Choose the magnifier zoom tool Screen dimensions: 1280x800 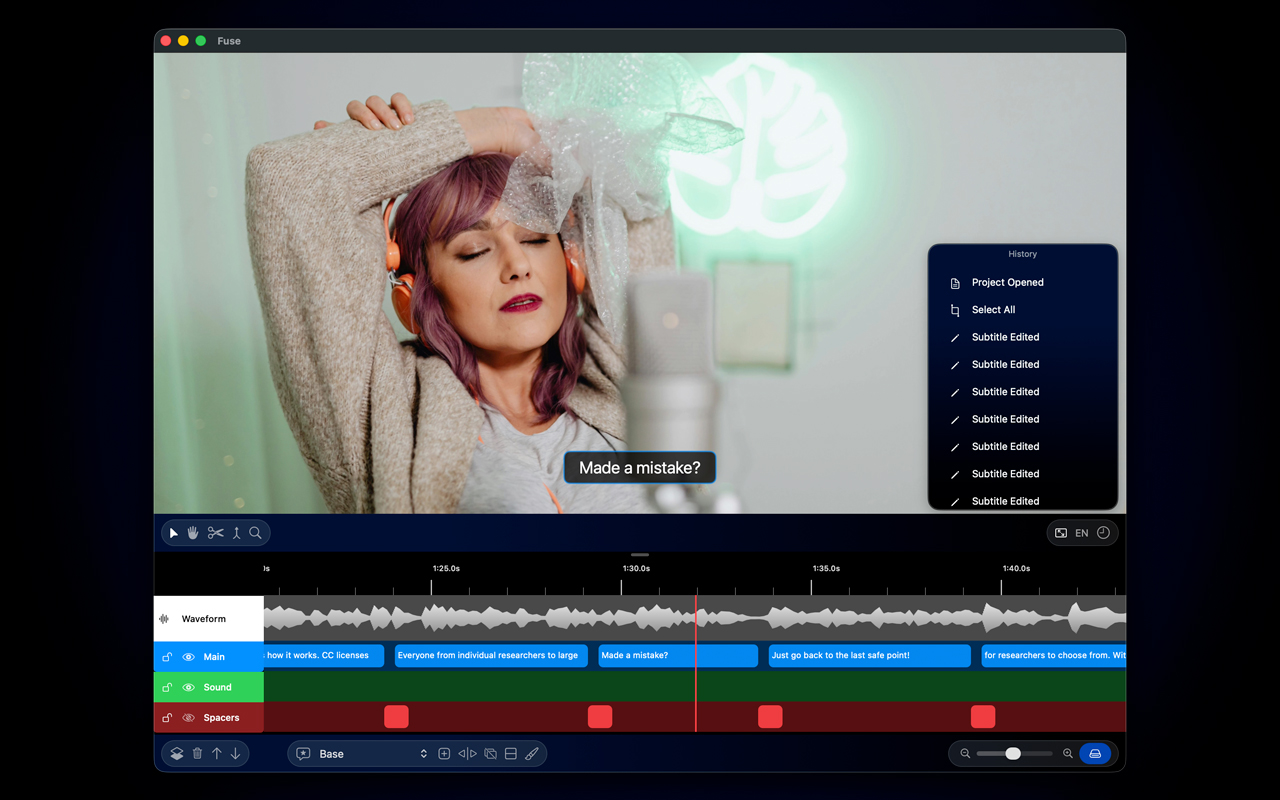[255, 533]
